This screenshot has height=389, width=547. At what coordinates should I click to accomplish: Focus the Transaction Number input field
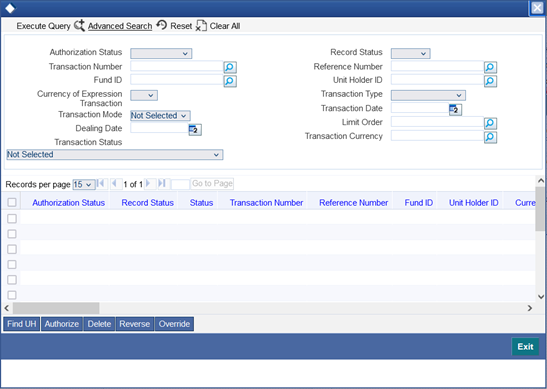click(177, 66)
